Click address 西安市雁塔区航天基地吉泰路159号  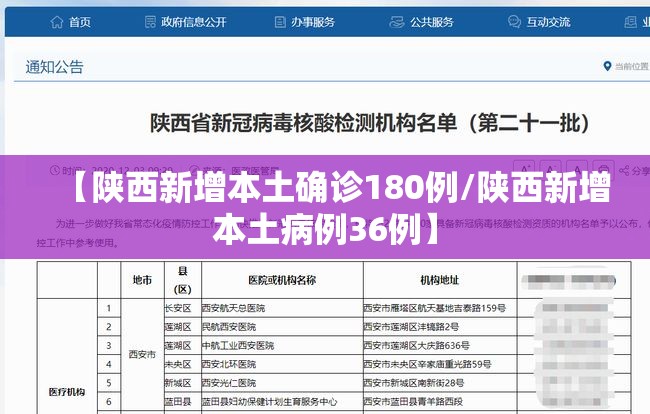coord(434,308)
